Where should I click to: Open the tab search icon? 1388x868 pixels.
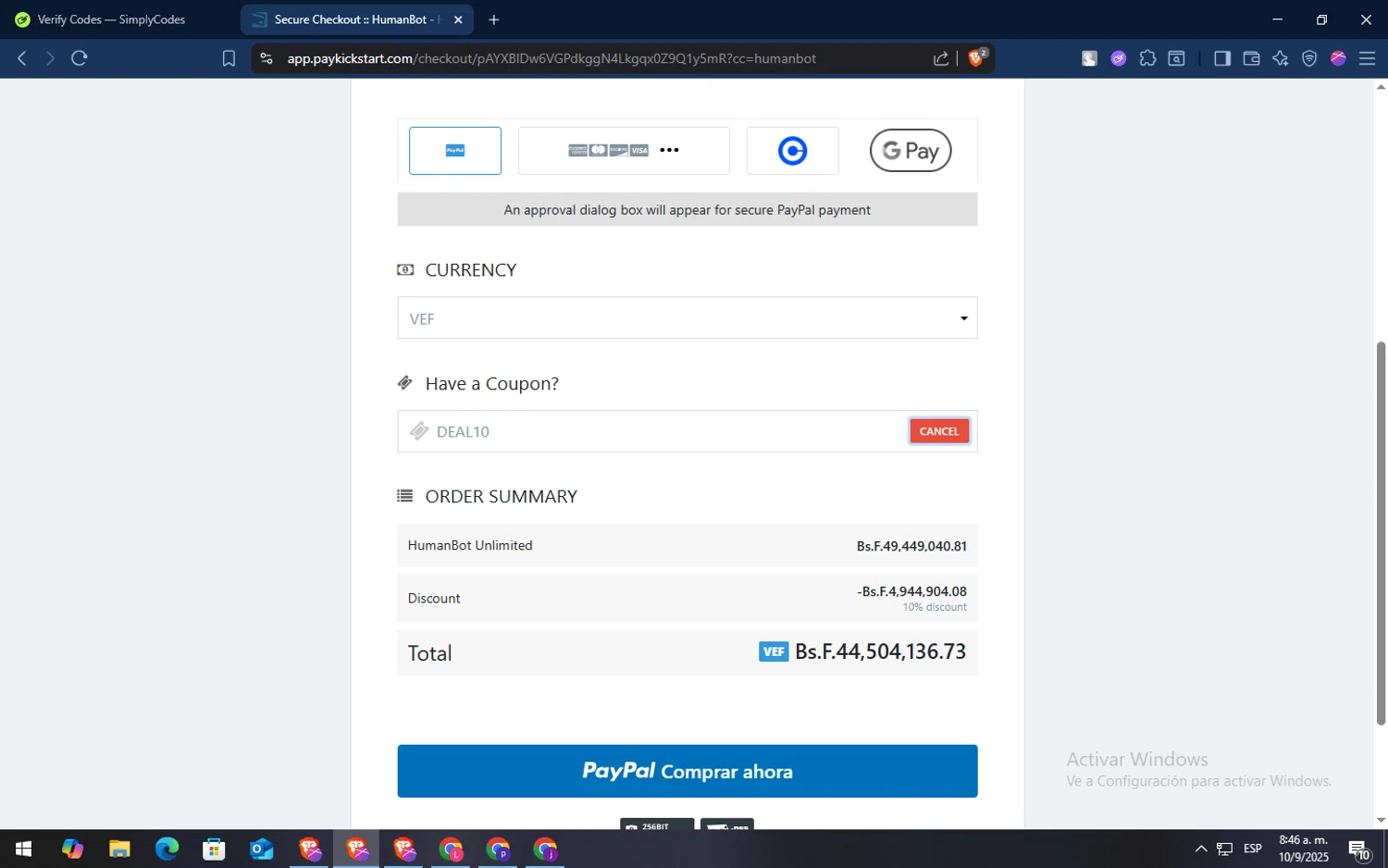(1177, 58)
